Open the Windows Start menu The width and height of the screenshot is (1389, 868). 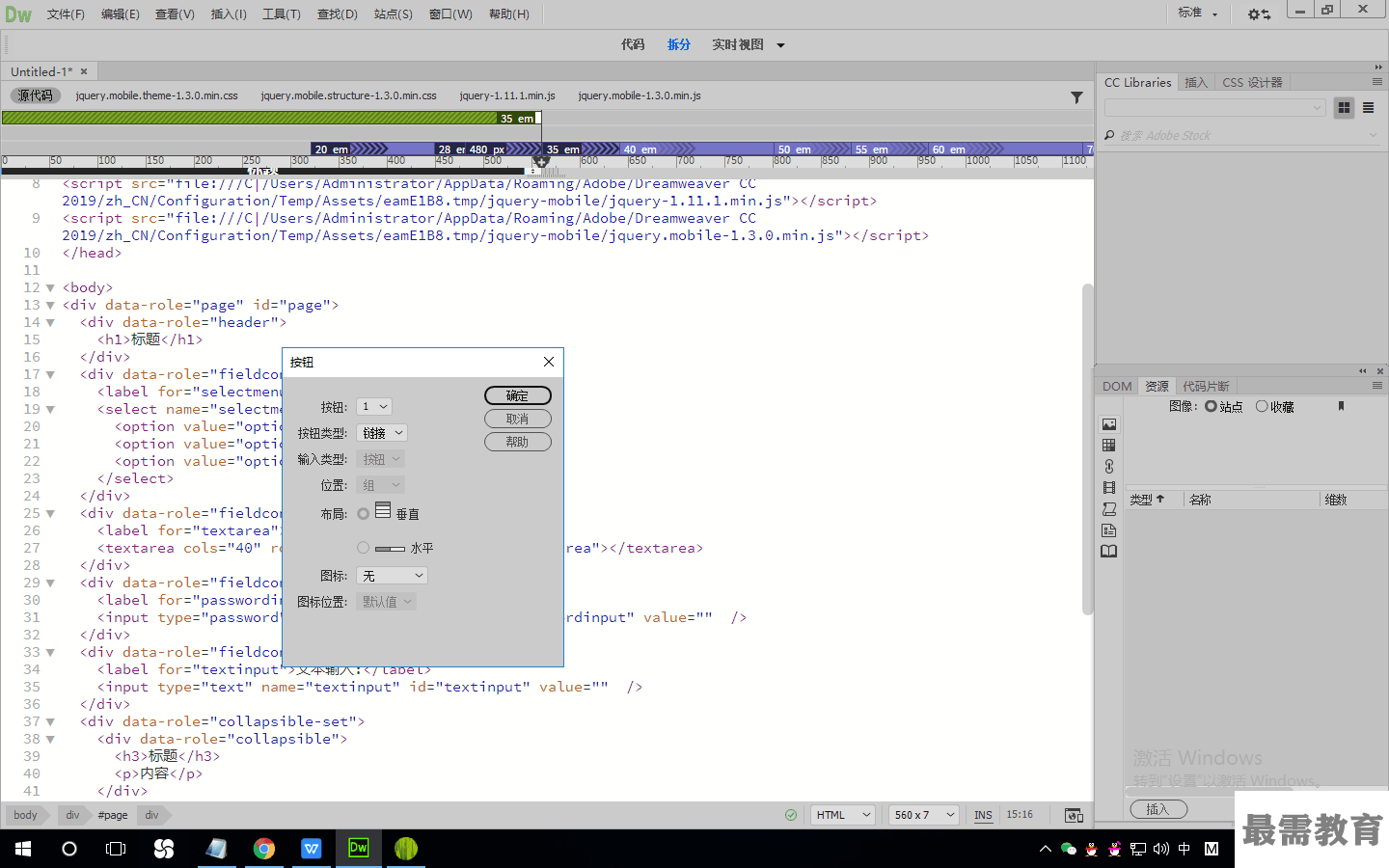23,849
